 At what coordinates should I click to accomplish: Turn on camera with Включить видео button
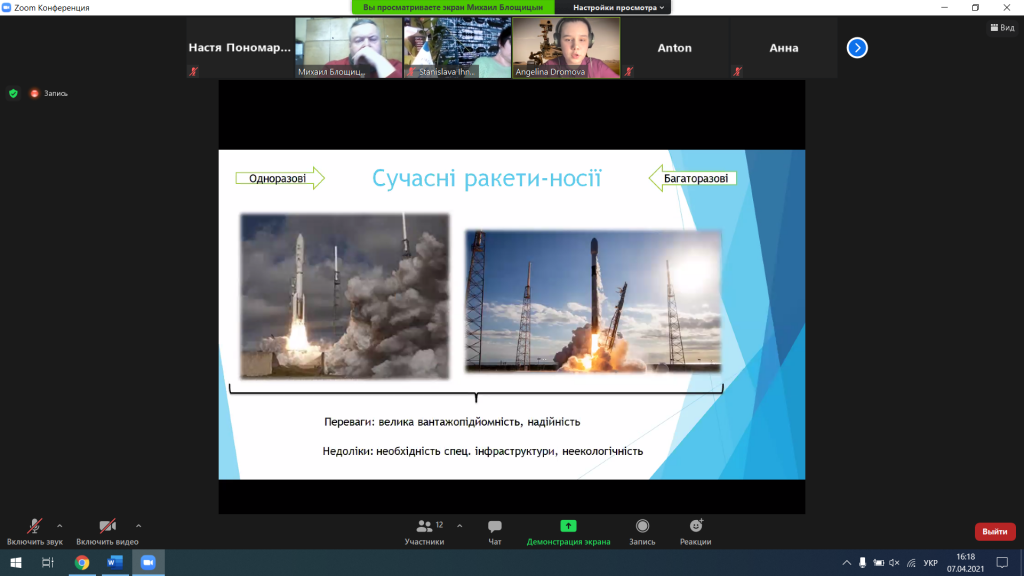click(x=107, y=532)
